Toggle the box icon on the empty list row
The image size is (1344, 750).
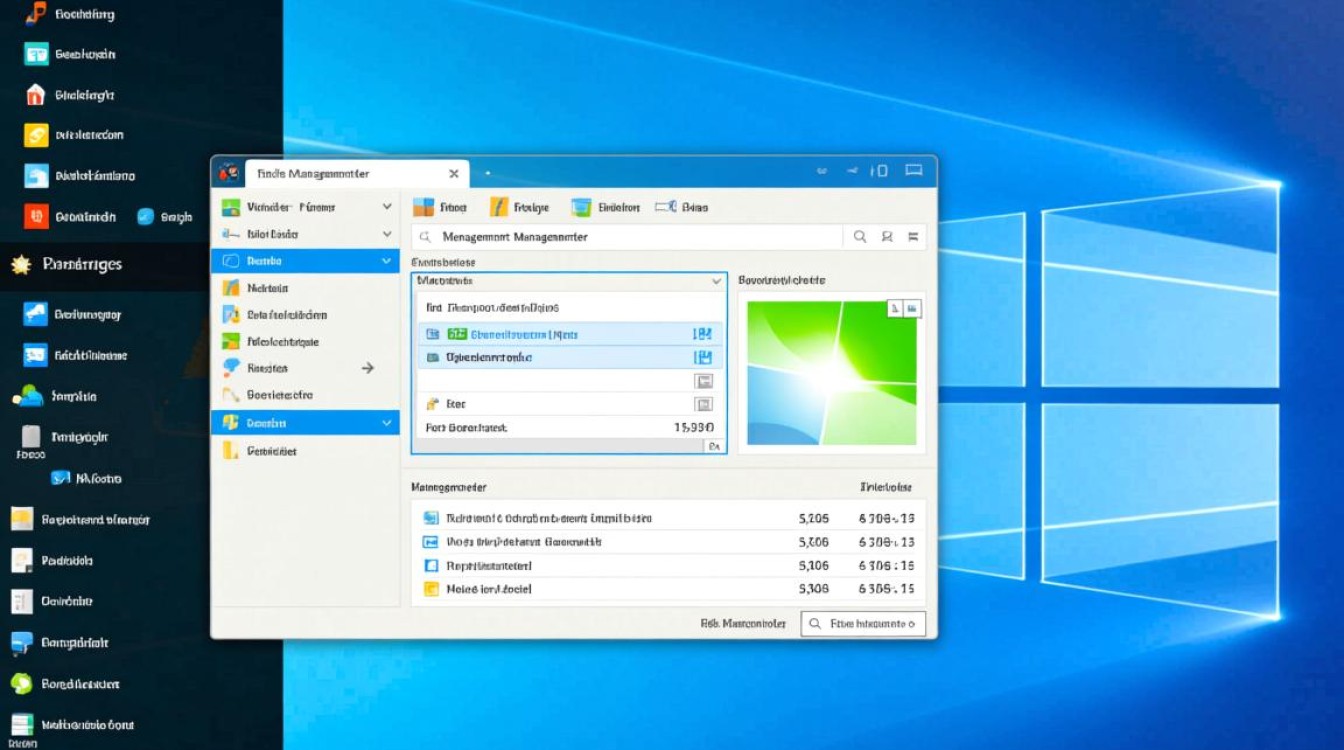(703, 381)
